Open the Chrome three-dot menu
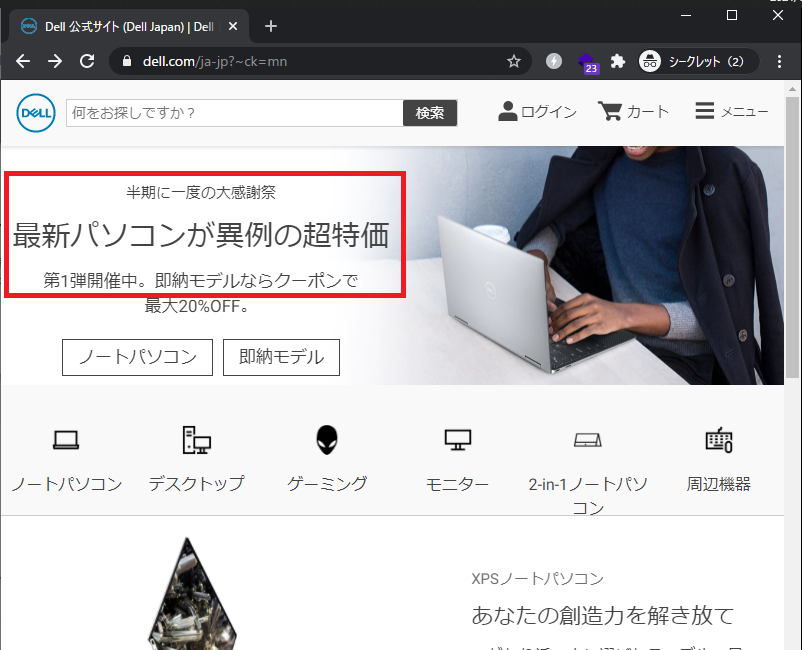This screenshot has height=650, width=802. [x=777, y=61]
